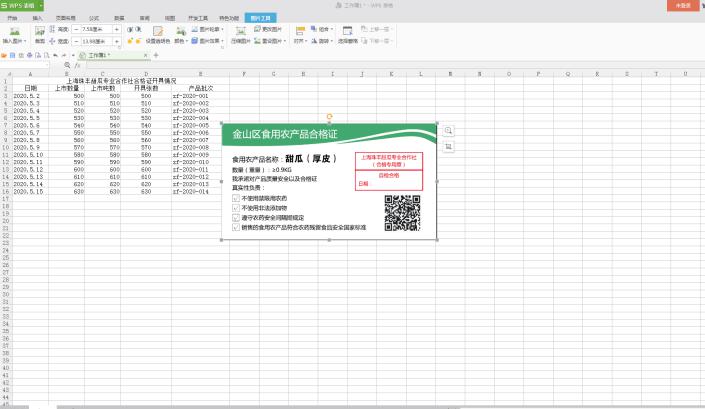Click the zoom magnifier icon beside the picture

tap(448, 131)
